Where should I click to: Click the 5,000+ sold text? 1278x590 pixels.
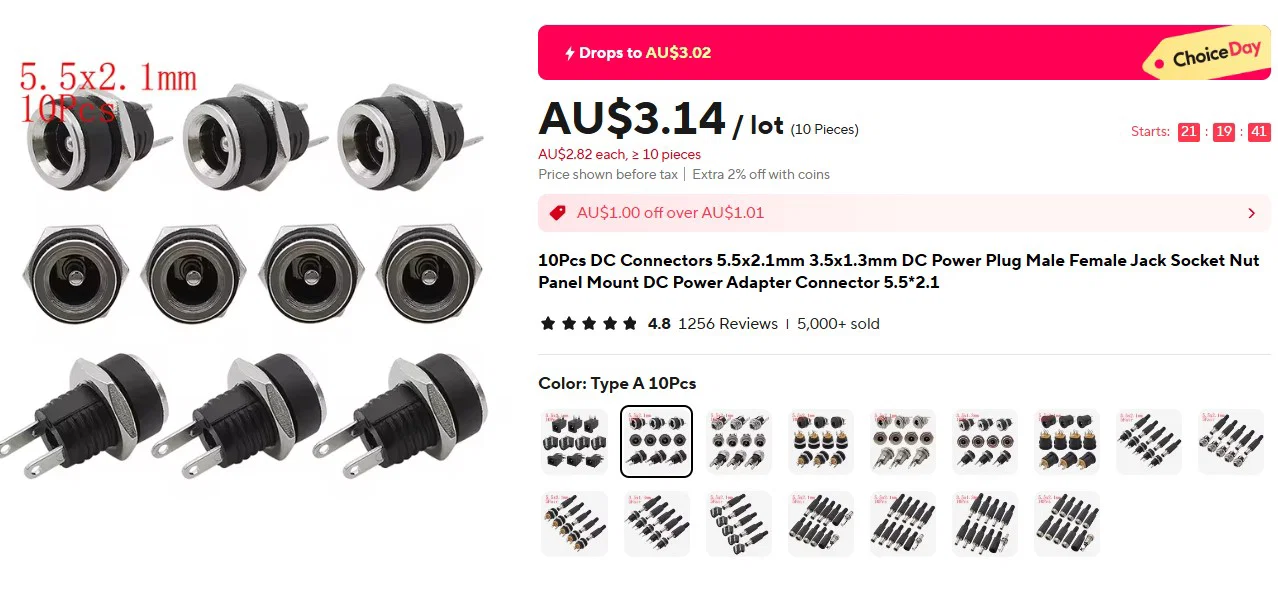click(838, 324)
